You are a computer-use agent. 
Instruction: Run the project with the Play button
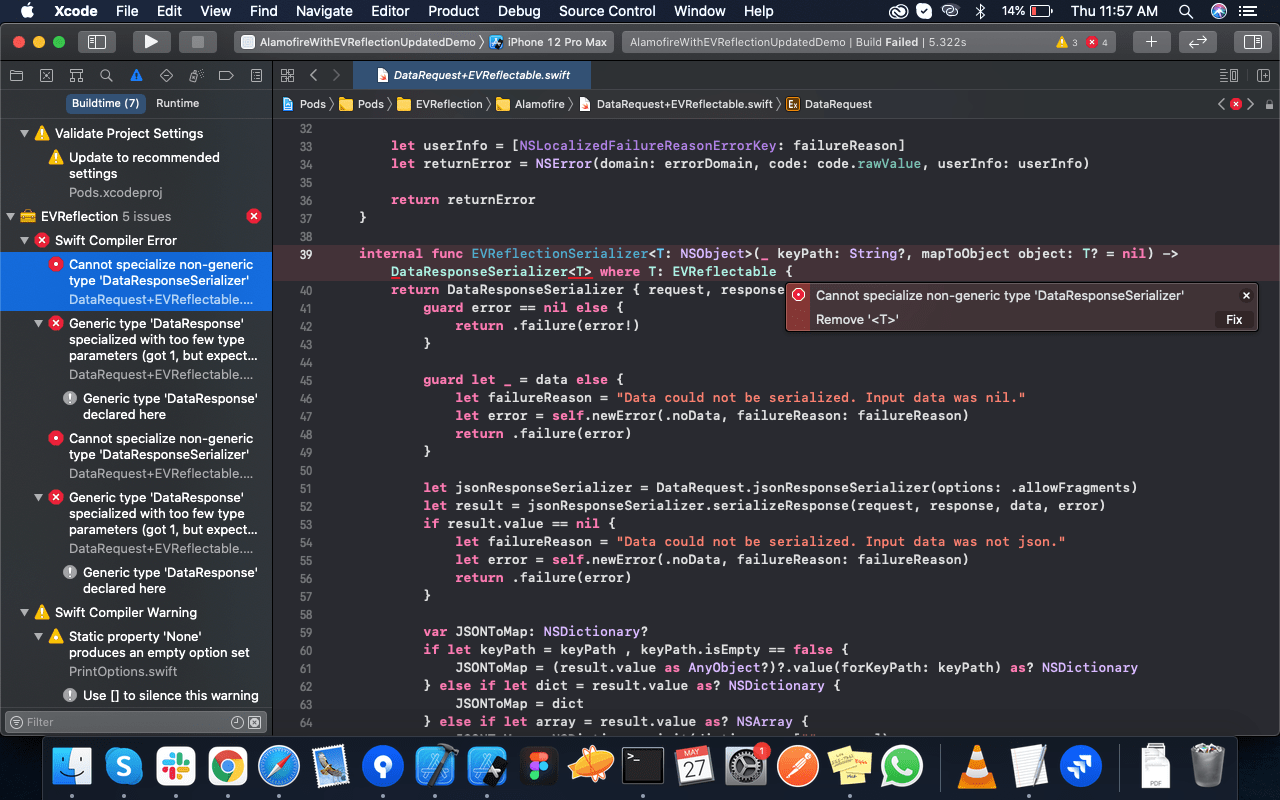(x=151, y=42)
